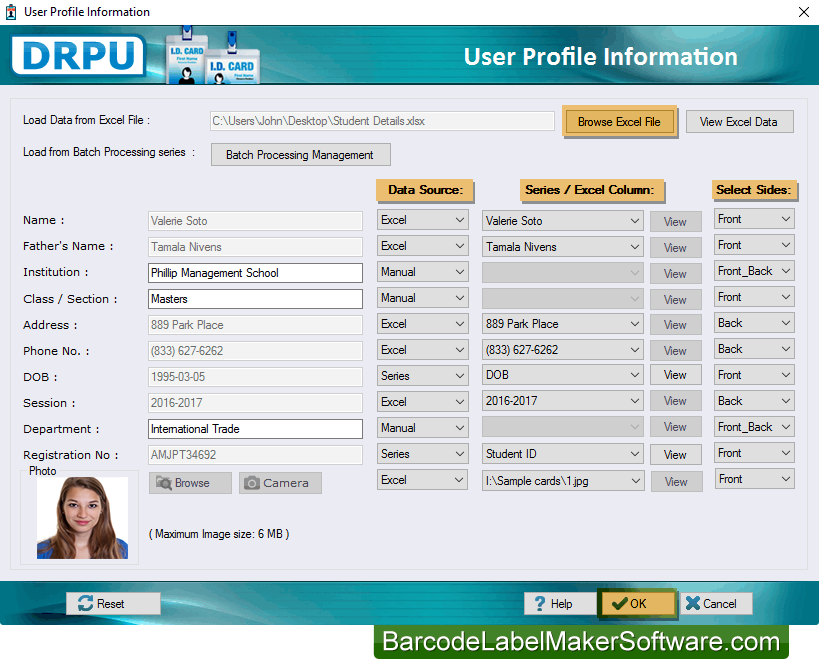Open Institution Front_Back sides dropdown
This screenshot has height=659, width=819.
click(x=754, y=271)
